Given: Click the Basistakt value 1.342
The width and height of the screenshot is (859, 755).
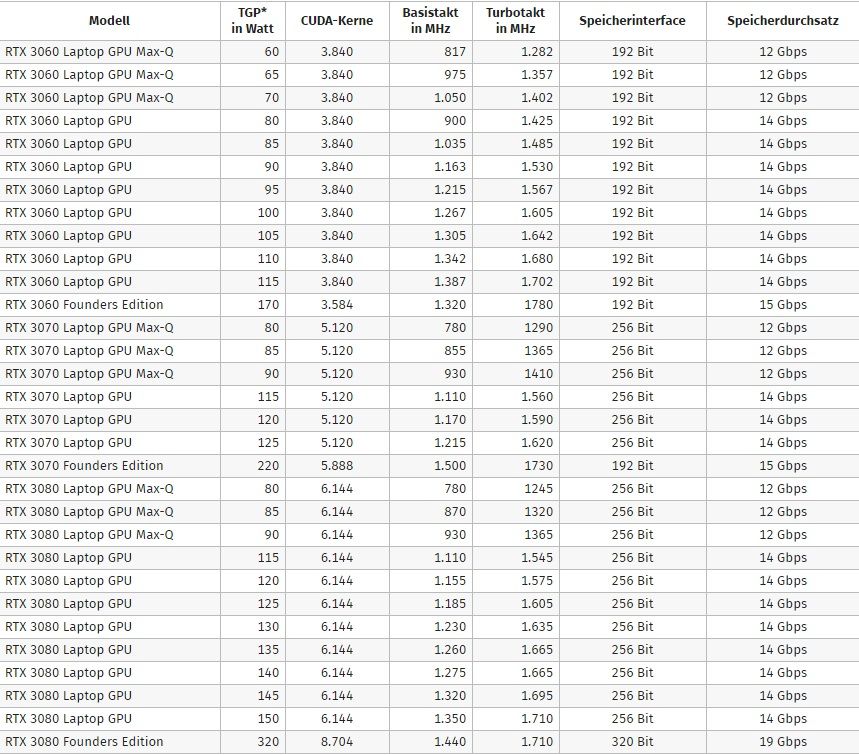Looking at the screenshot, I should pos(450,259).
